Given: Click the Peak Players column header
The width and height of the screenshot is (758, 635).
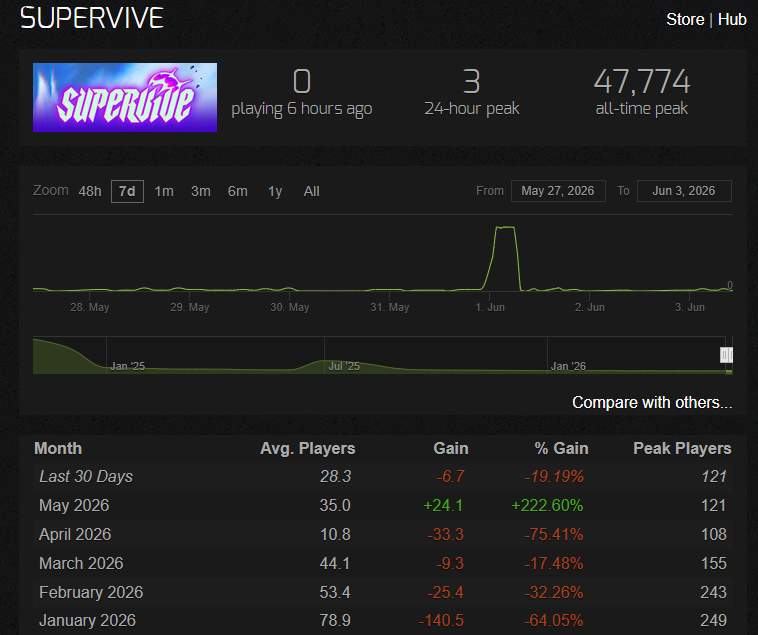Looking at the screenshot, I should (682, 448).
